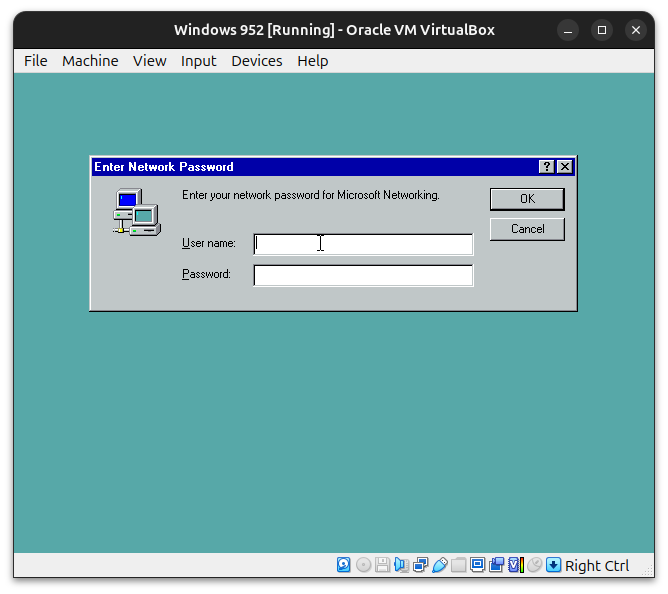Click the 'User name:' label
Image resolution: width=668 pixels, height=594 pixels.
coord(209,243)
